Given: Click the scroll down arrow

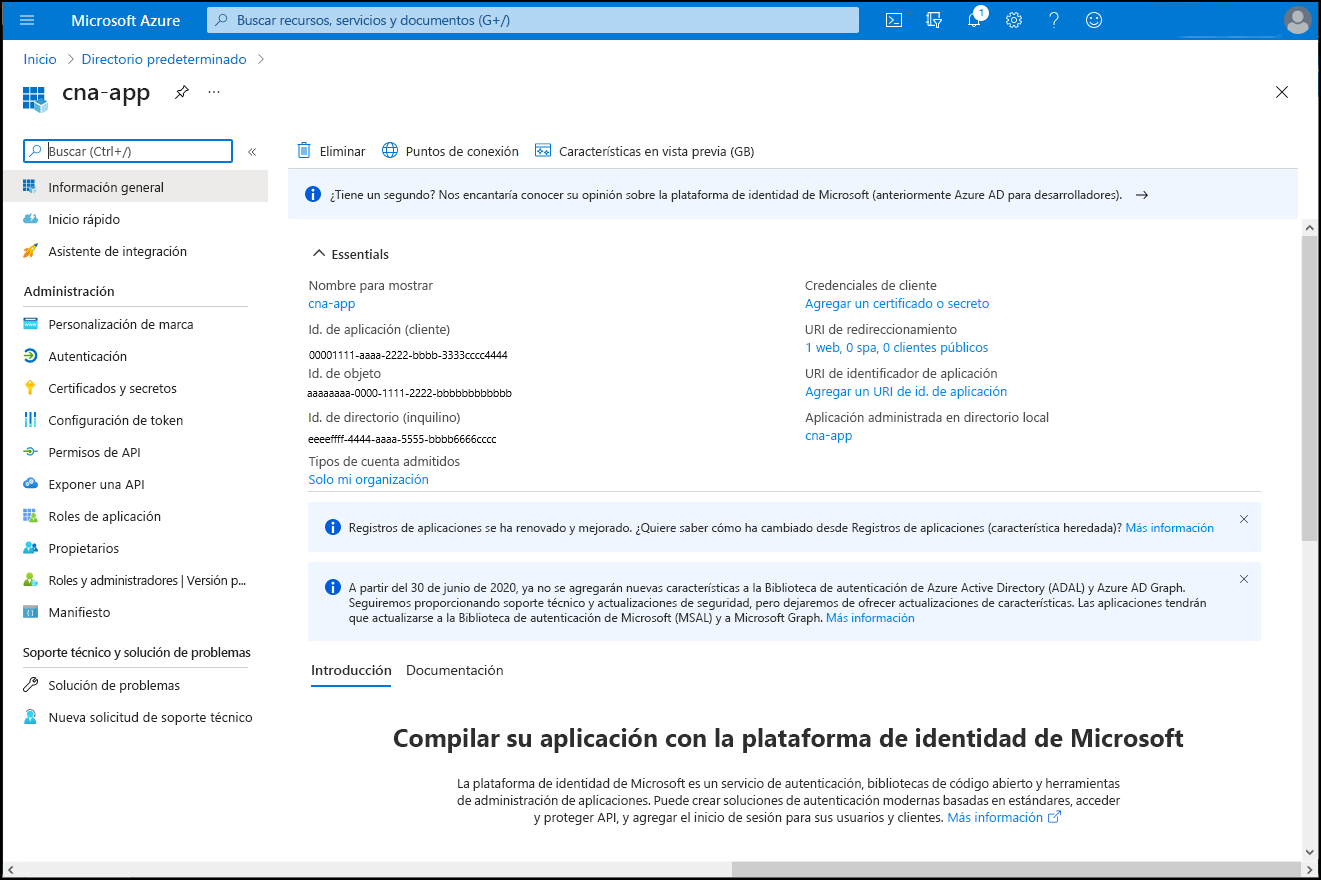Looking at the screenshot, I should 1310,851.
